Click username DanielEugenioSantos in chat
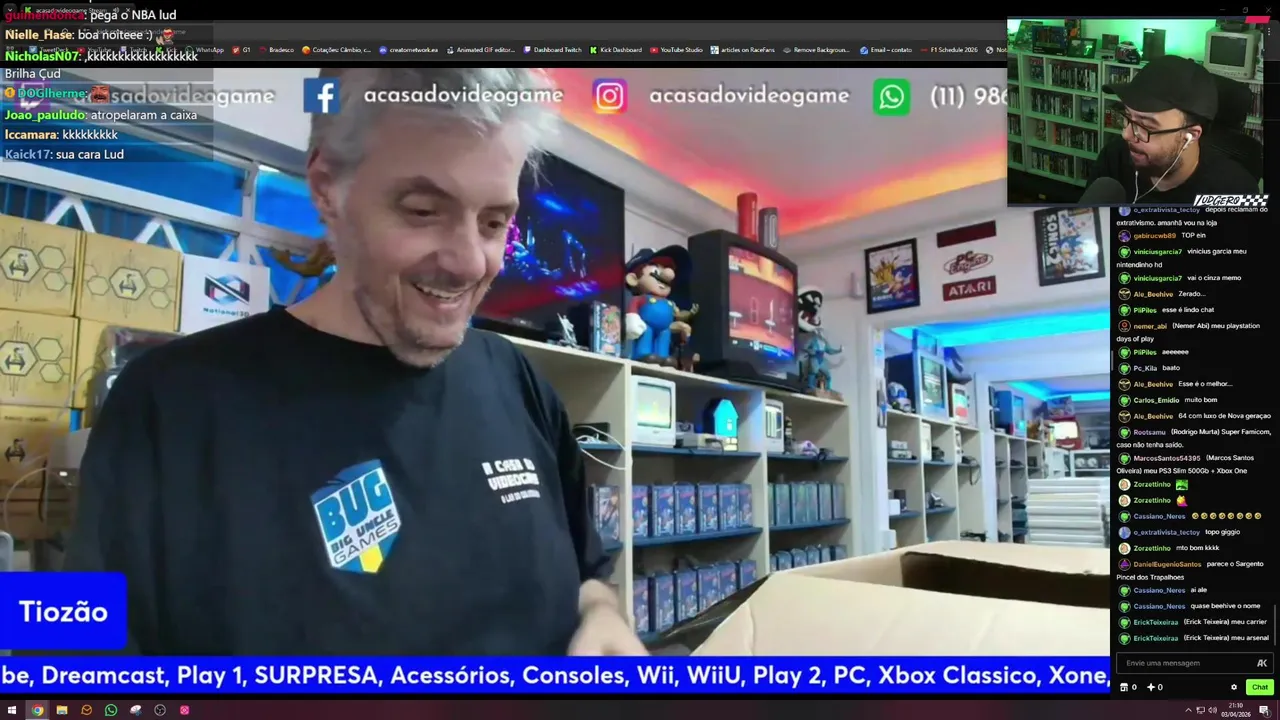The image size is (1280, 720). coord(1167,564)
